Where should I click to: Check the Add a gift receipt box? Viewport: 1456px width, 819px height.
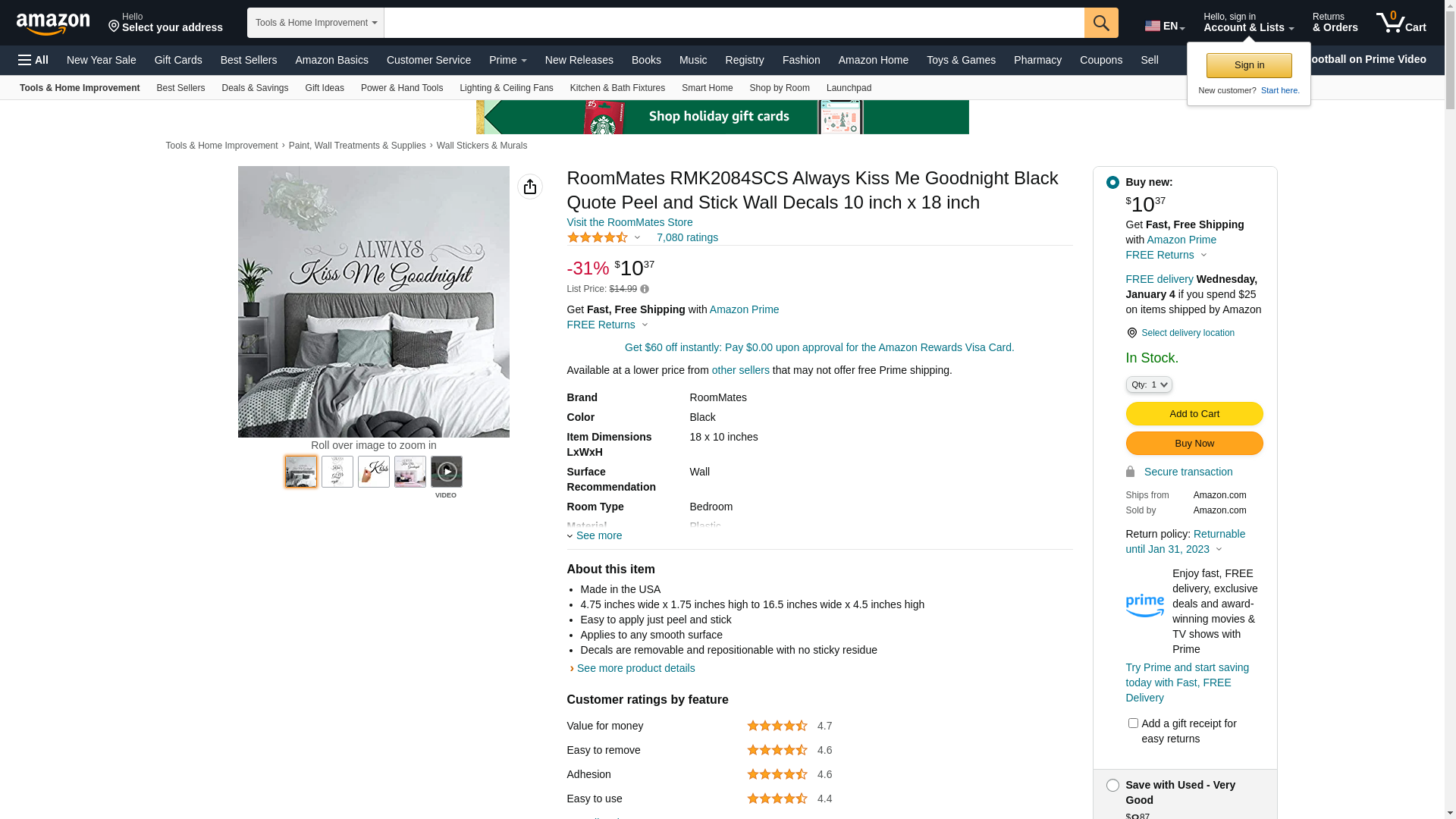click(x=1133, y=723)
